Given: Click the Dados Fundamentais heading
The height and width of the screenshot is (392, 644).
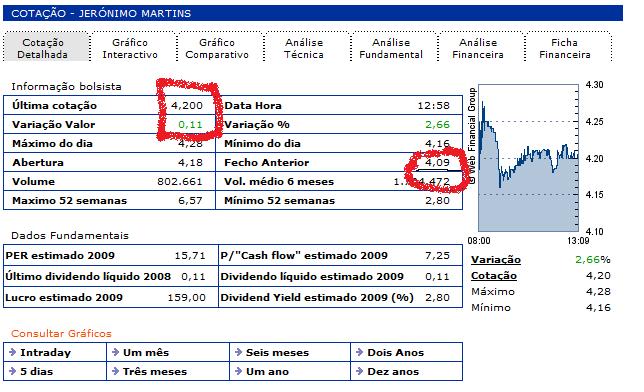Looking at the screenshot, I should 70,235.
